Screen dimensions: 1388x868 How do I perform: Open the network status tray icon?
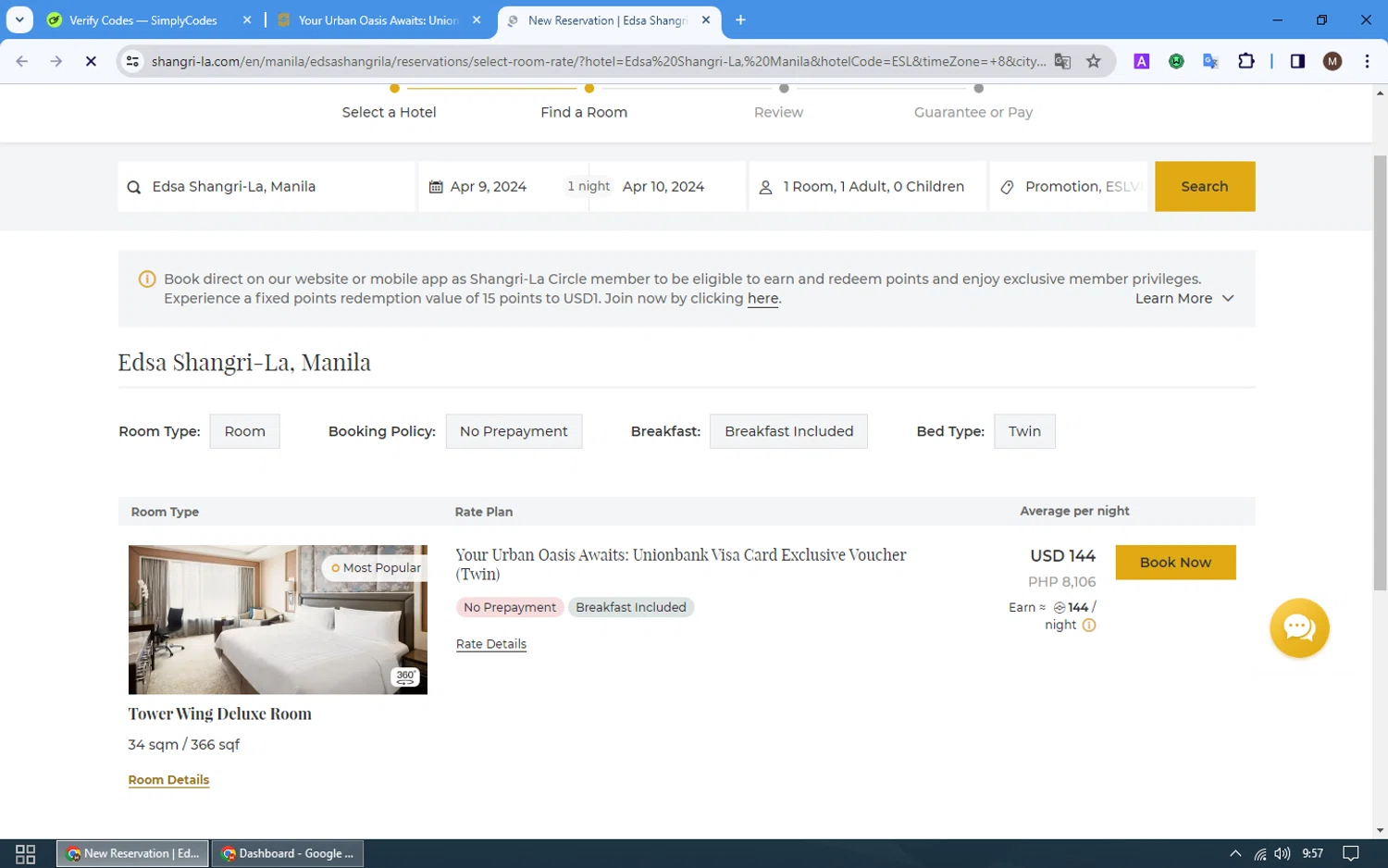tap(1259, 854)
